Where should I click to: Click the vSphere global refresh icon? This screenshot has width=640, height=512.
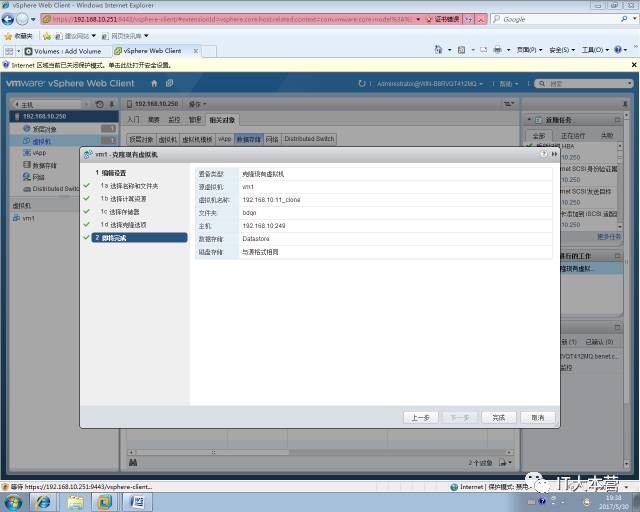[x=362, y=83]
